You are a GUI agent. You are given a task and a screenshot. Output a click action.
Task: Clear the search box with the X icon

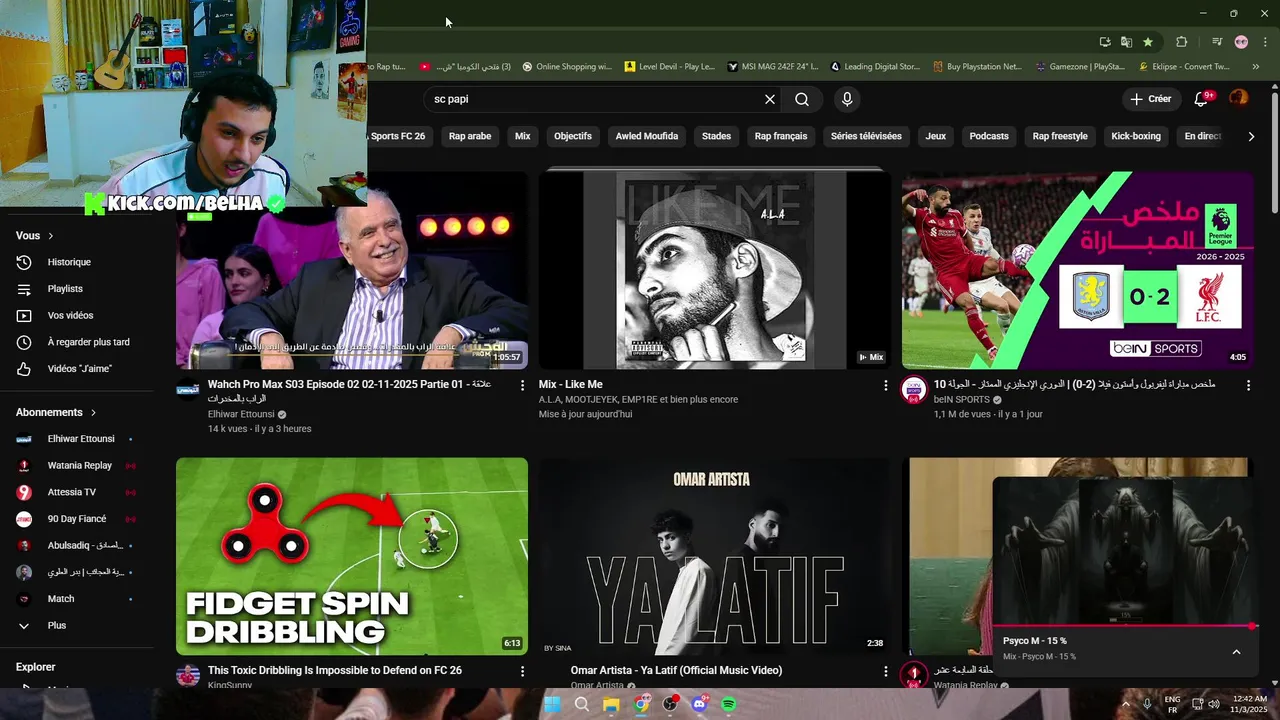pyautogui.click(x=770, y=99)
